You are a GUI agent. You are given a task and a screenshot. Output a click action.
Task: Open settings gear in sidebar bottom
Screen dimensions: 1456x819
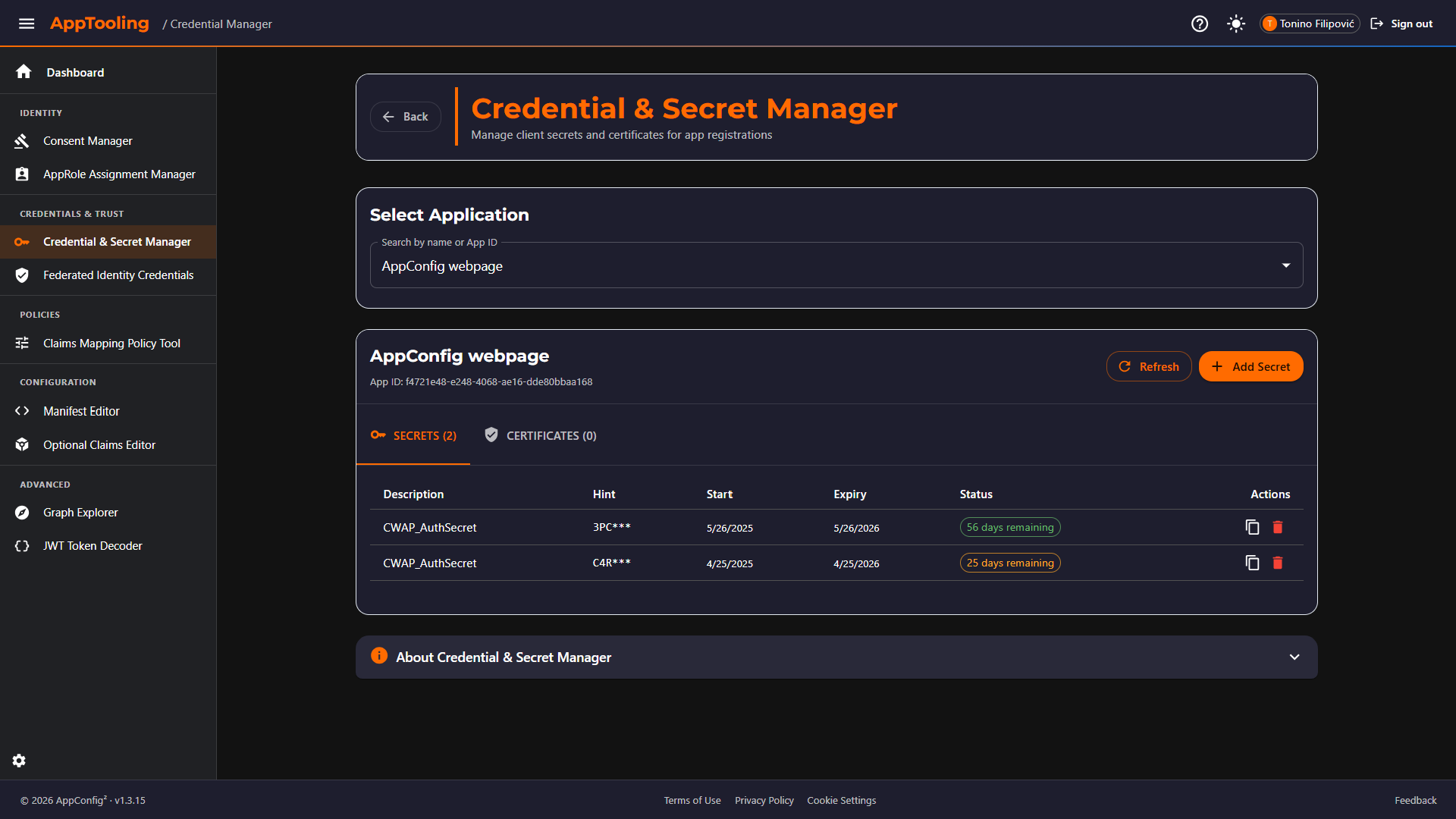(19, 761)
